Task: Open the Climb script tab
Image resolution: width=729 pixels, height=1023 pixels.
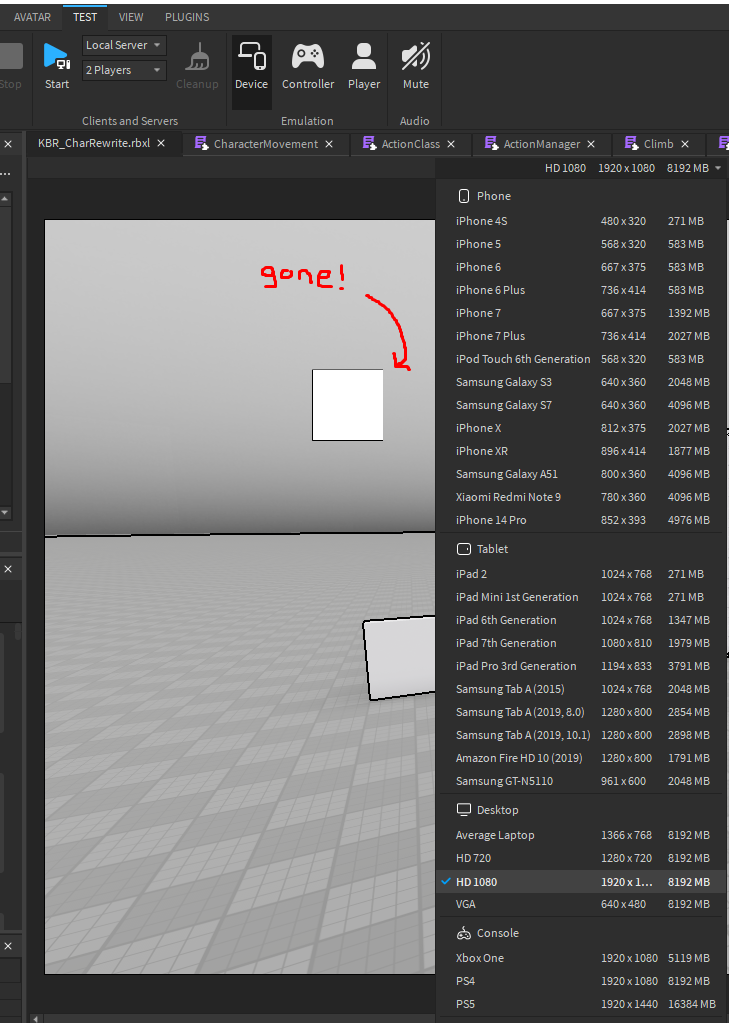Action: coord(659,144)
